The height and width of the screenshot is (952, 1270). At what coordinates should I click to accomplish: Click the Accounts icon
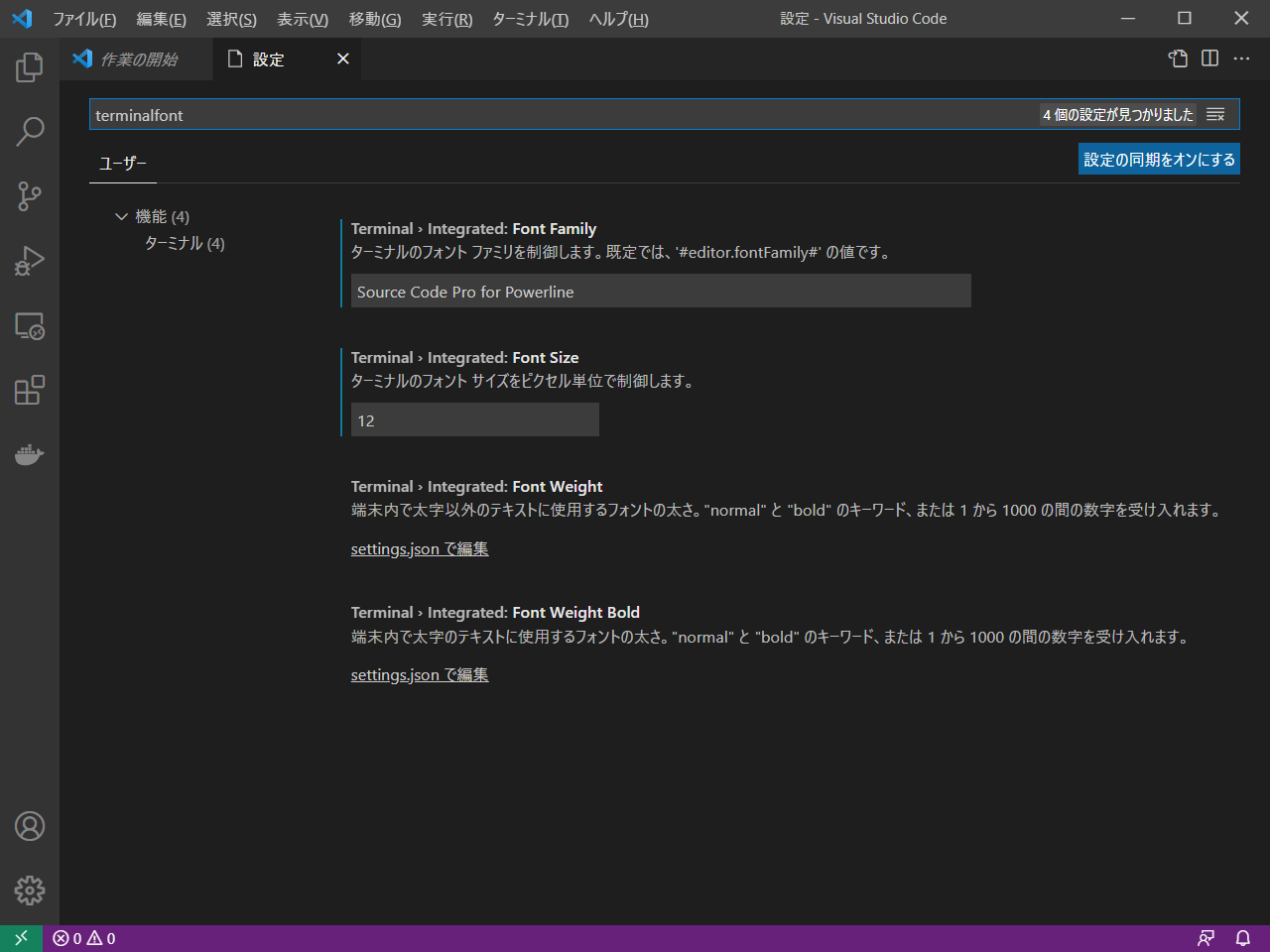30,826
